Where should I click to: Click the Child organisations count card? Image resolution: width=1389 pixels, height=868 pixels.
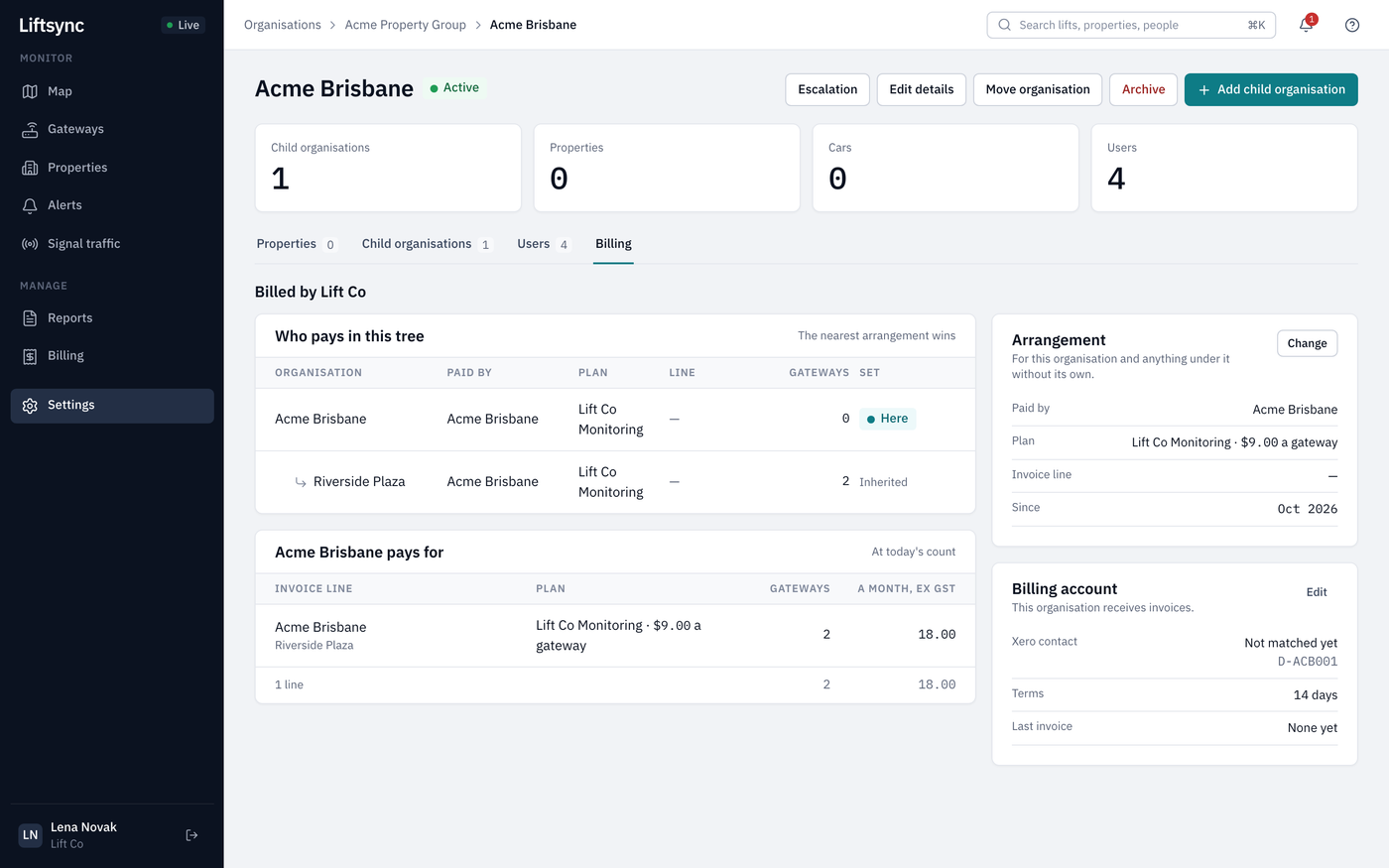click(388, 168)
